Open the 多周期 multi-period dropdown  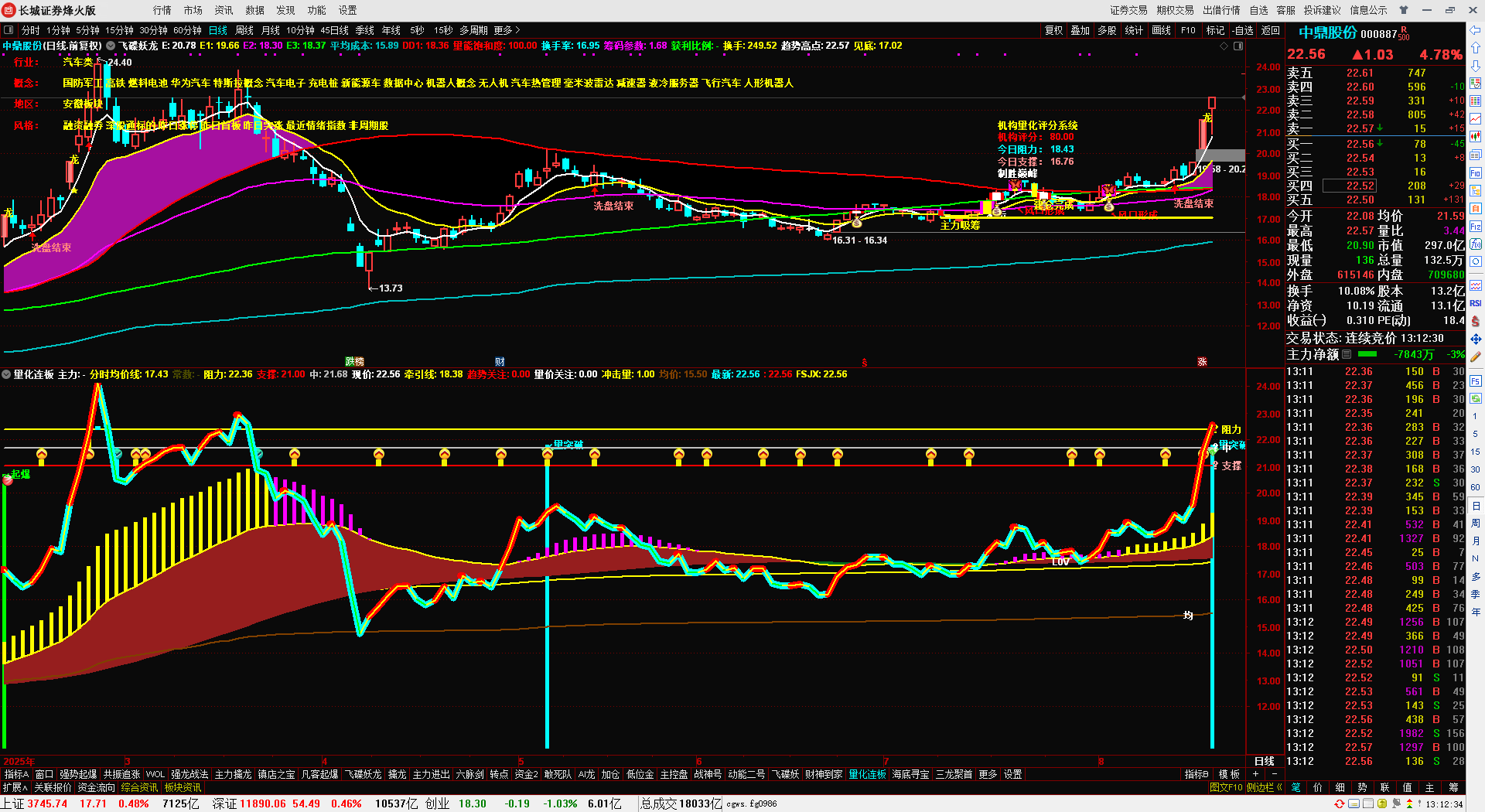473,30
